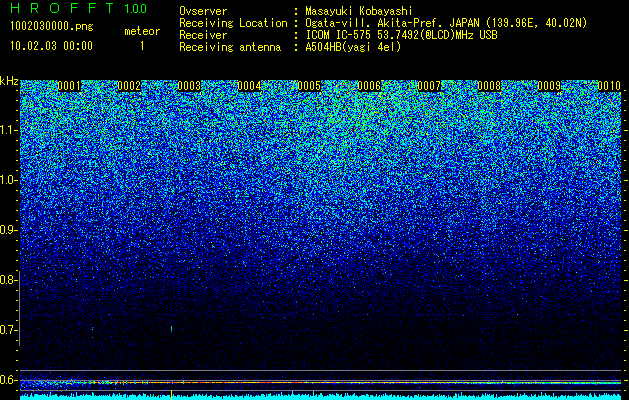Viewport: 629px width, 400px height.
Task: Click the 0.8 kHz axis tick label
Action: (8, 280)
